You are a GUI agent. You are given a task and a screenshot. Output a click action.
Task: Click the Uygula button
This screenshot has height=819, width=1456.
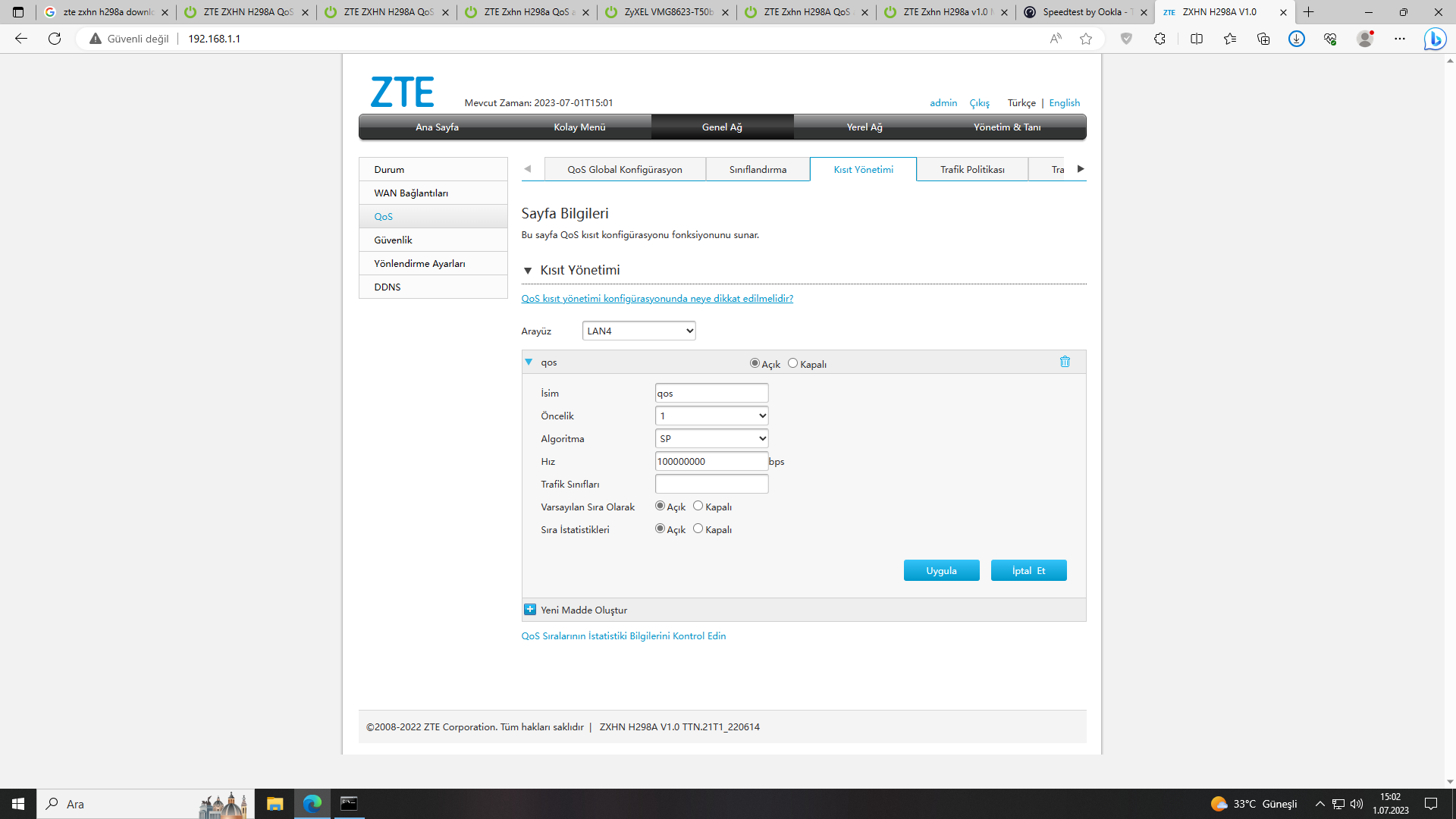(941, 570)
